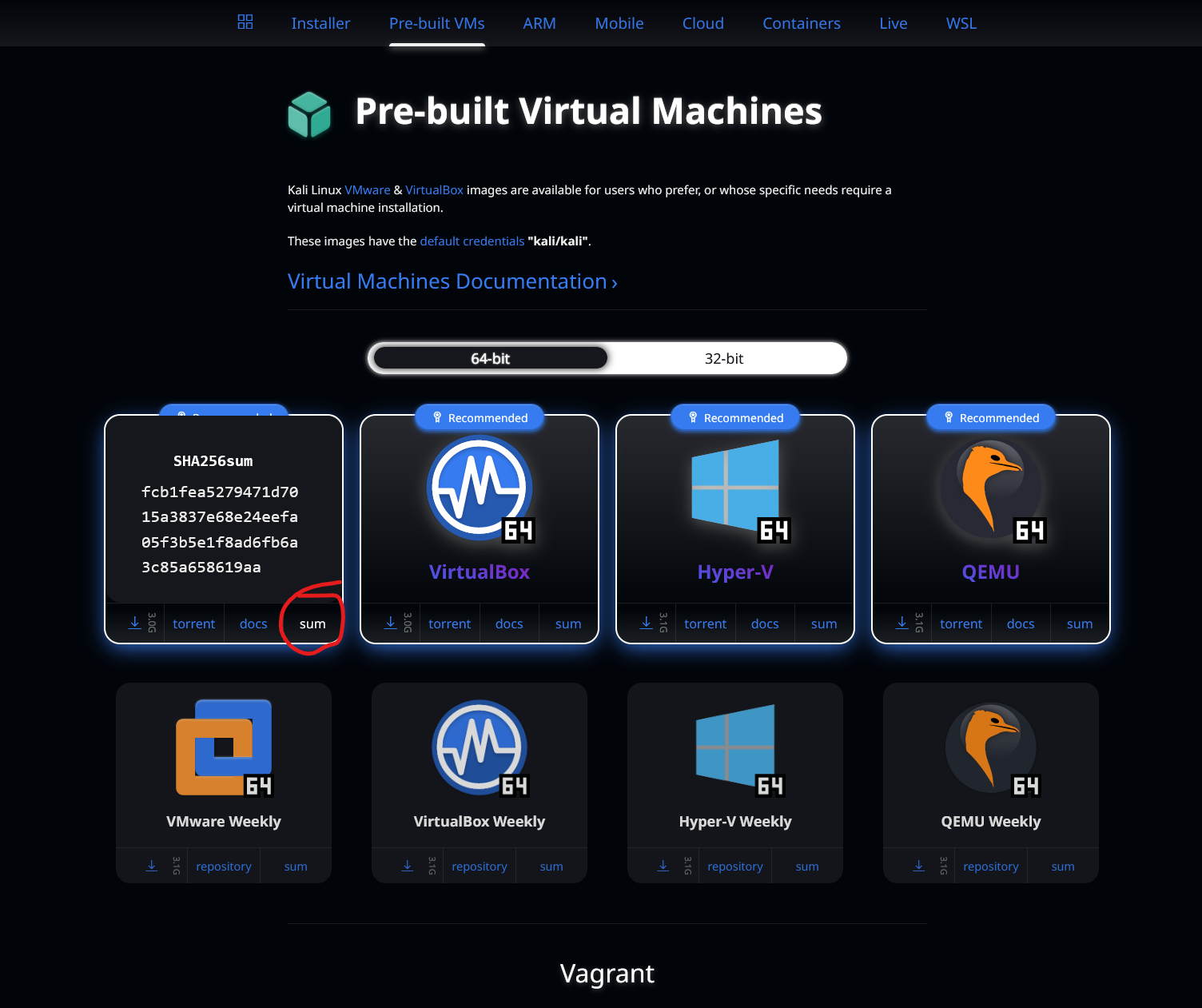1202x1008 pixels.
Task: Open the grid overview icon in navigation
Action: click(245, 22)
